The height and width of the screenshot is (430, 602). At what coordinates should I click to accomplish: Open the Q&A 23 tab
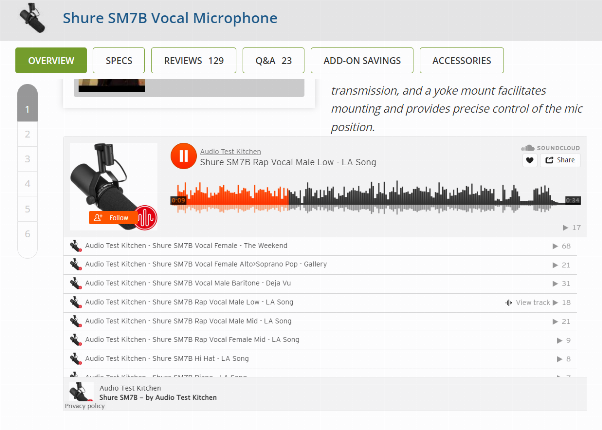pyautogui.click(x=273, y=61)
